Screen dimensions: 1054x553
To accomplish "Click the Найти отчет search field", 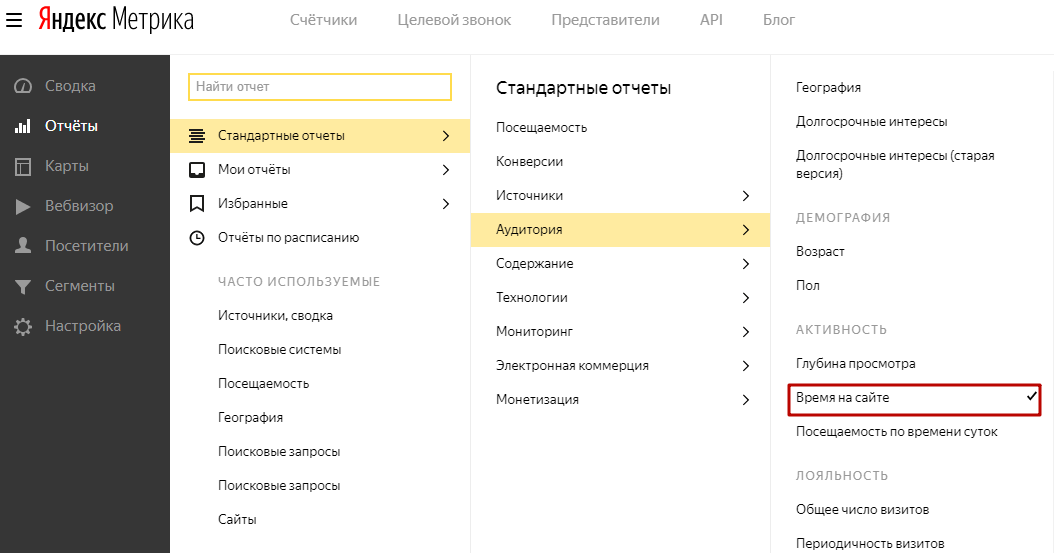I will pyautogui.click(x=320, y=87).
